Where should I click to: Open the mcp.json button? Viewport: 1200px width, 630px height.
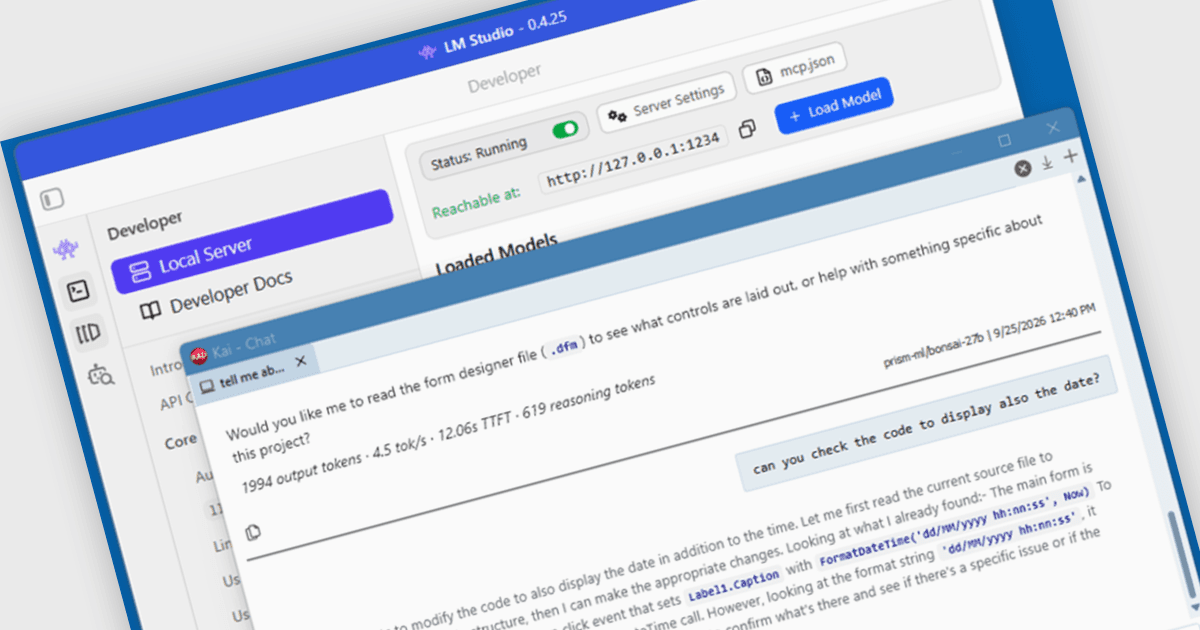(795, 69)
